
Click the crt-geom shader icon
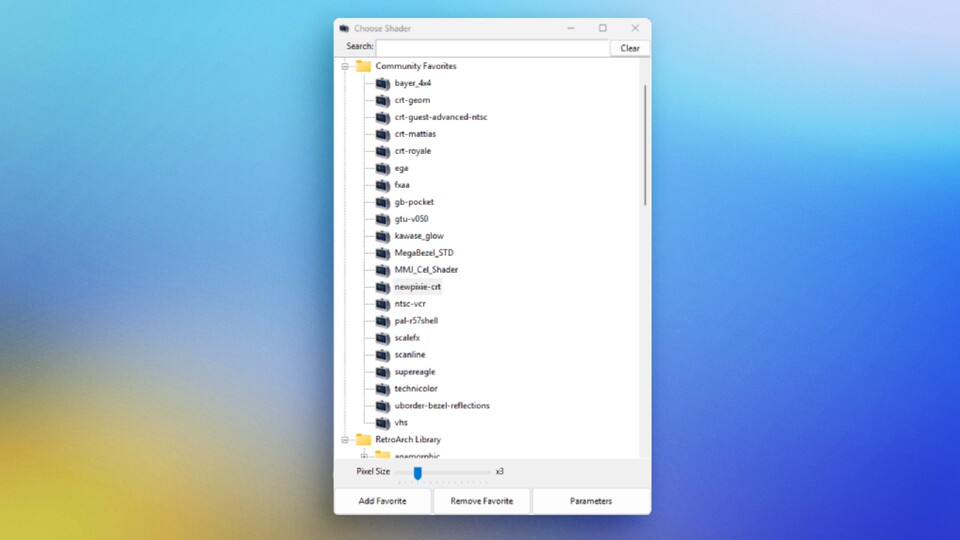coord(383,100)
